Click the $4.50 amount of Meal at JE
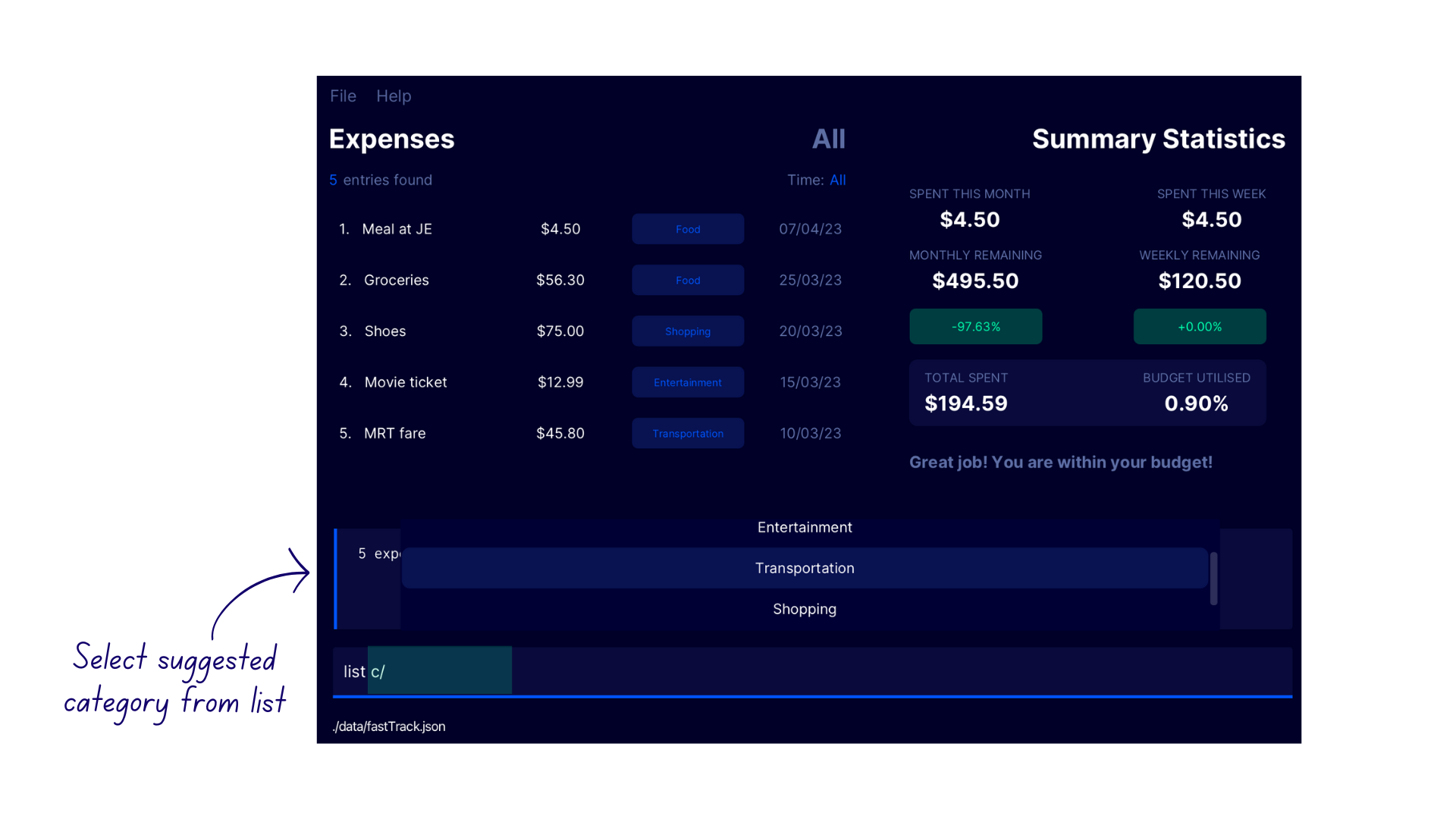Screen dimensions: 1456x819 pyautogui.click(x=560, y=229)
